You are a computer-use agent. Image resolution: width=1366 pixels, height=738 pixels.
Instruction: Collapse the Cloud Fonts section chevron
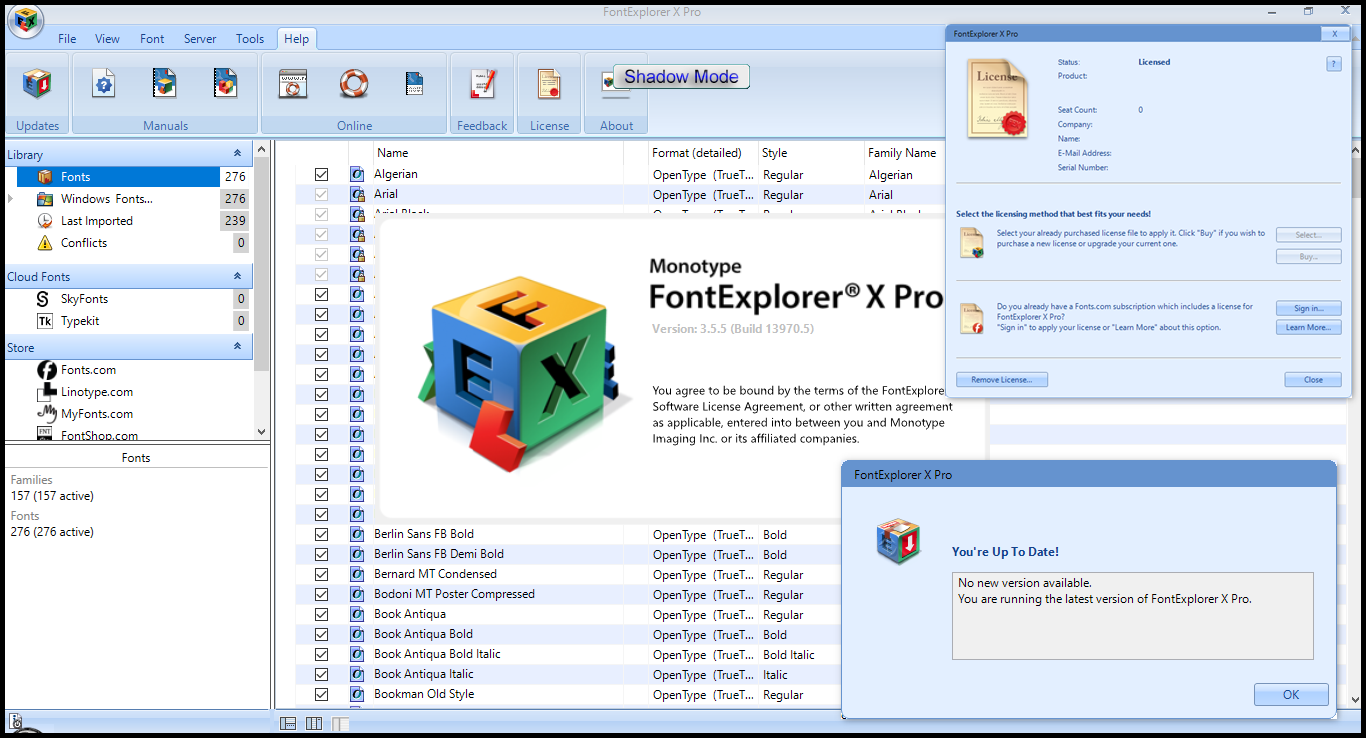point(237,276)
